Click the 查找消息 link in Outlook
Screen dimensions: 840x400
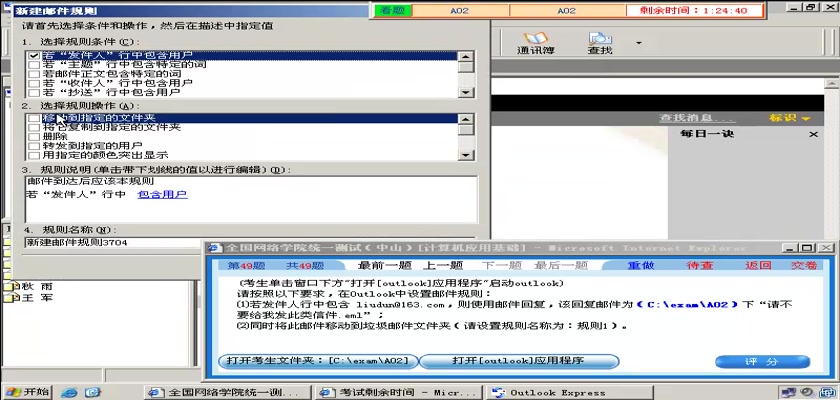point(697,118)
